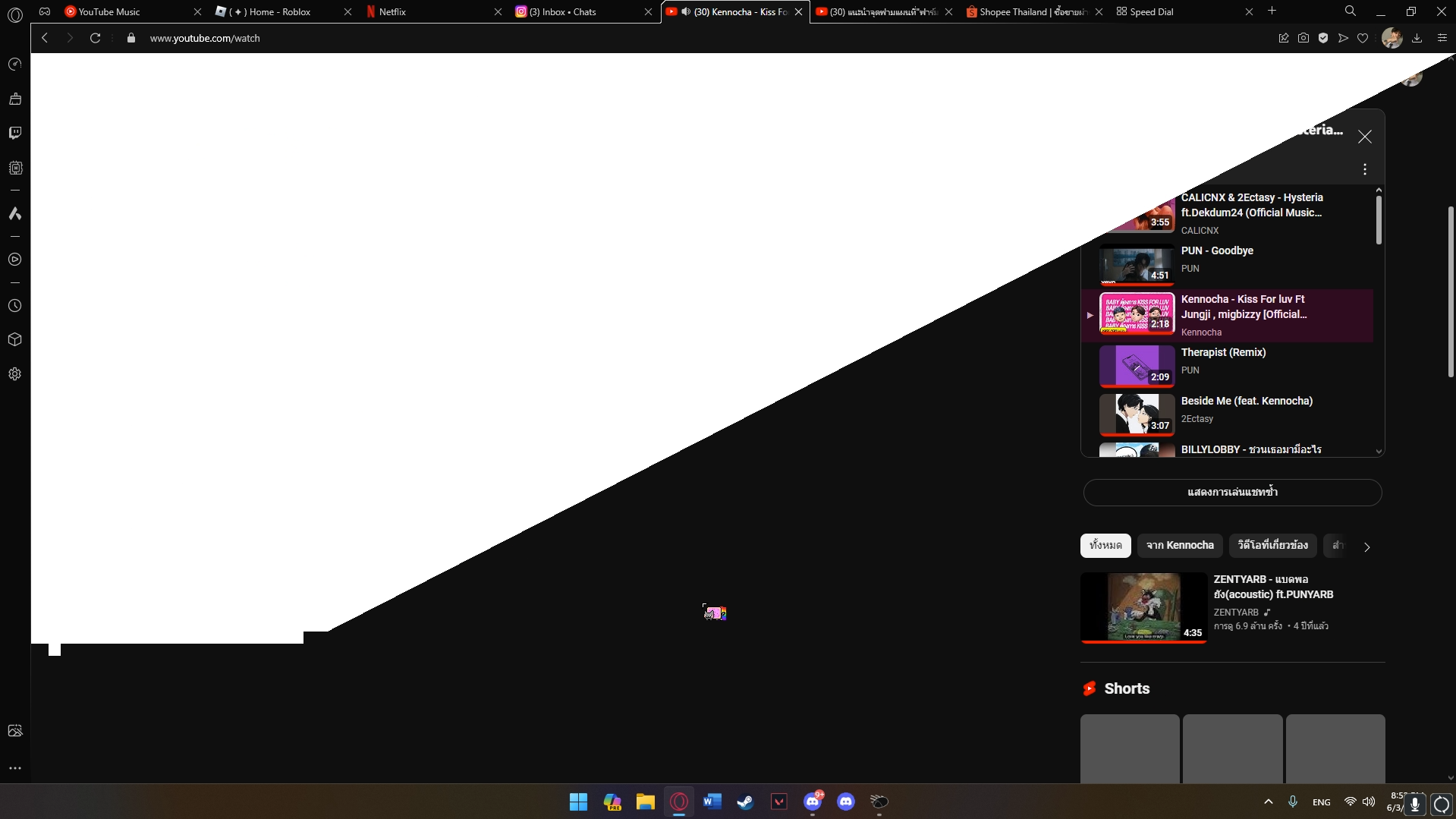Show hidden system tray icons chevron
The image size is (1456, 819).
pos(1268,802)
